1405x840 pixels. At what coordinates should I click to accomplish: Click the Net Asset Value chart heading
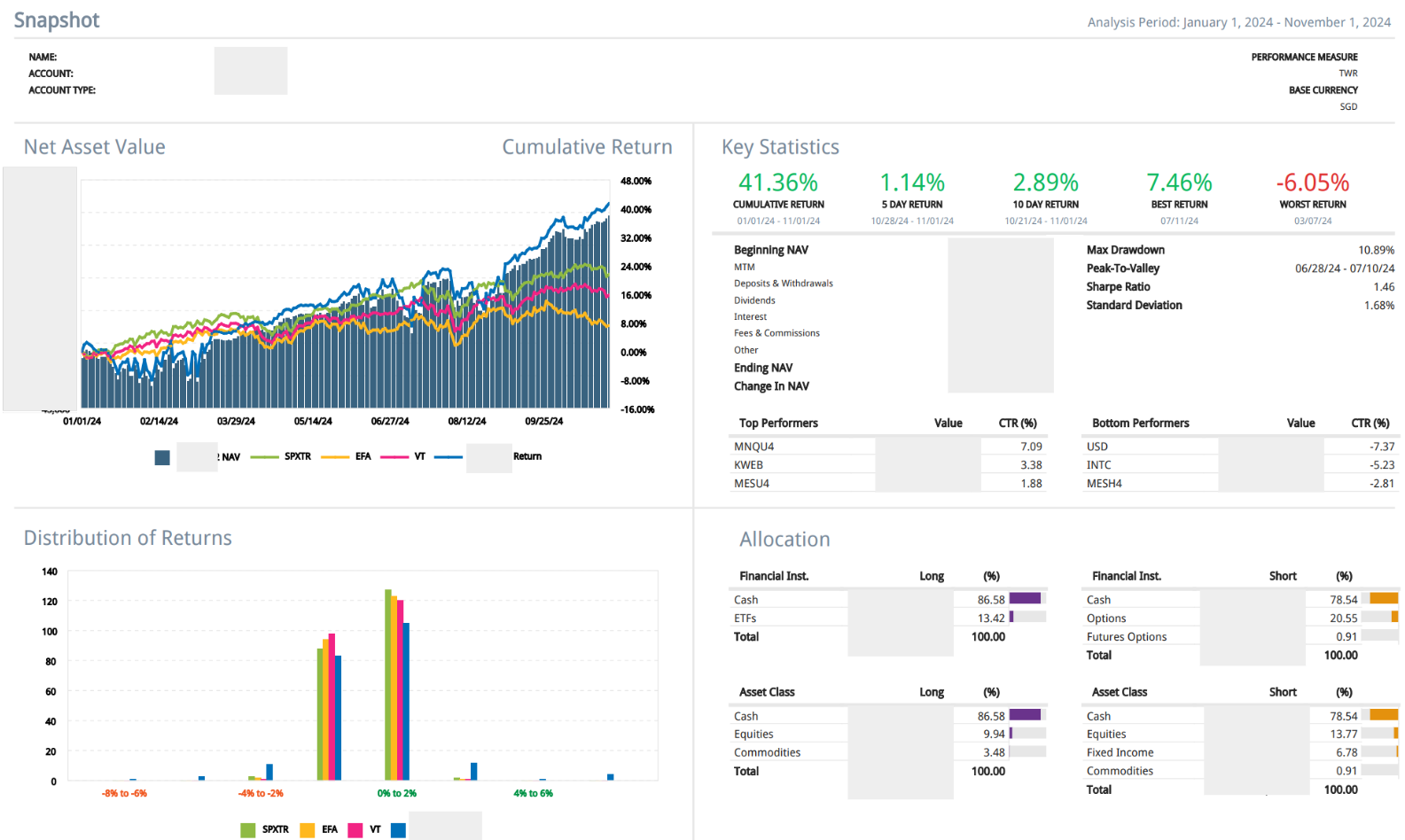95,147
